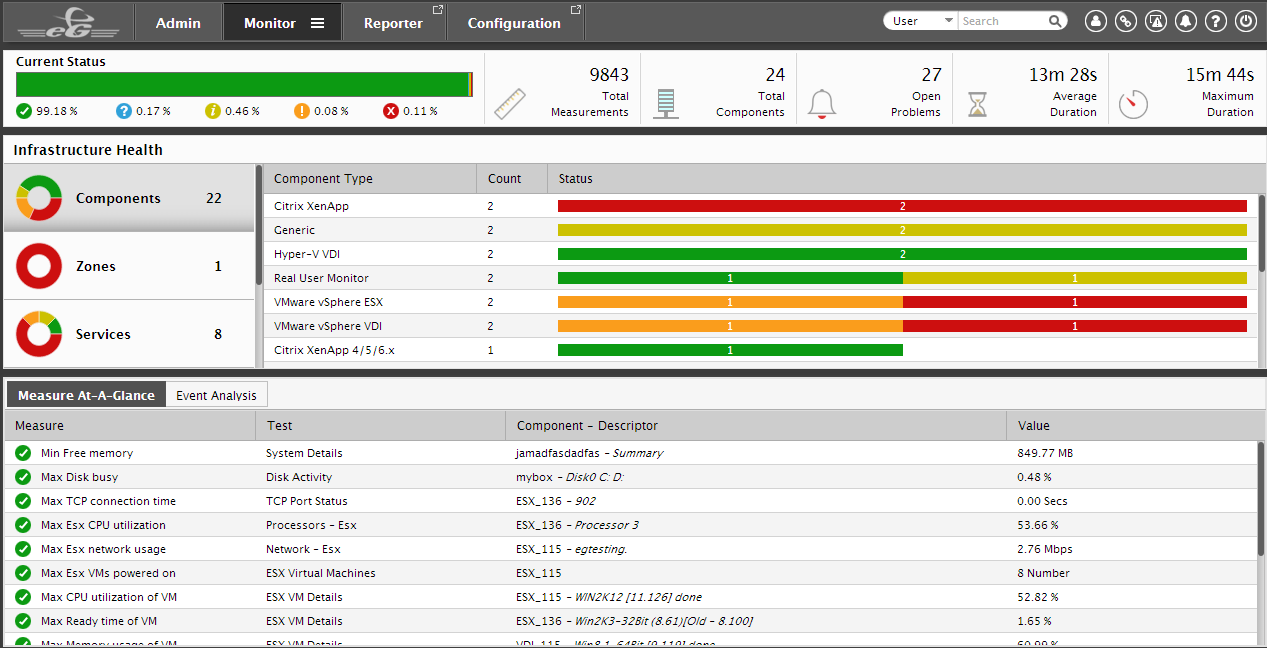1267x648 pixels.
Task: Open the Admin menu
Action: point(178,22)
